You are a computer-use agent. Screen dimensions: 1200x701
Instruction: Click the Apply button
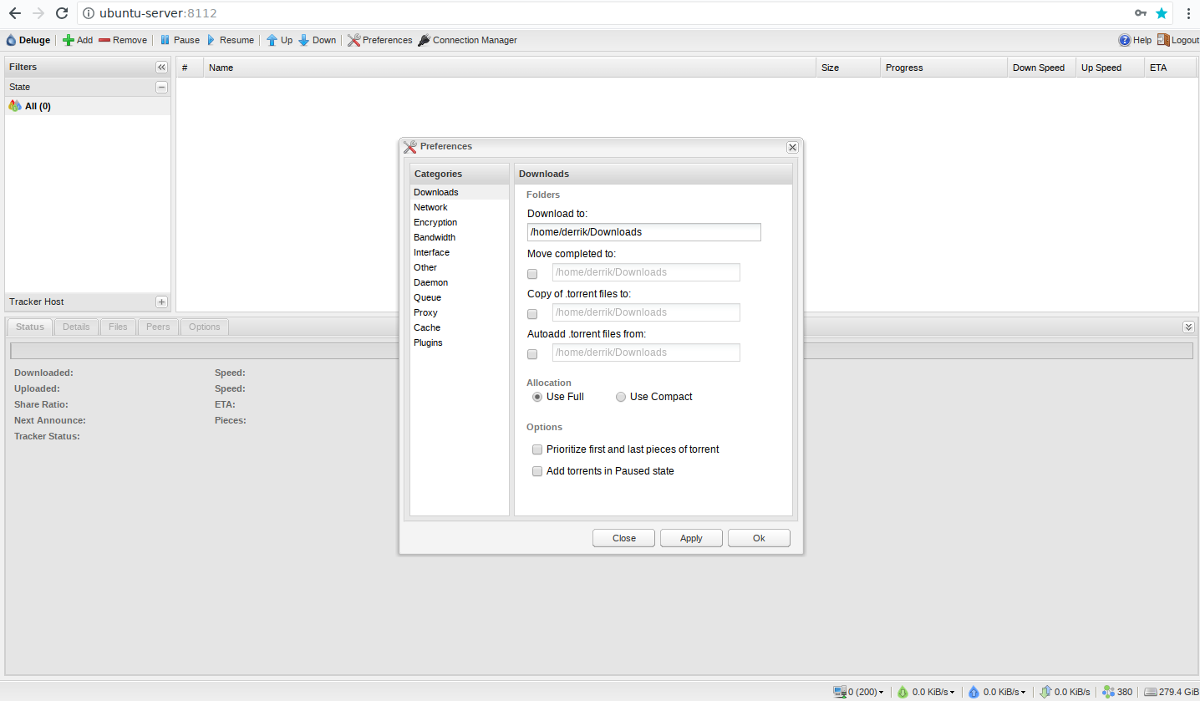[x=691, y=538]
